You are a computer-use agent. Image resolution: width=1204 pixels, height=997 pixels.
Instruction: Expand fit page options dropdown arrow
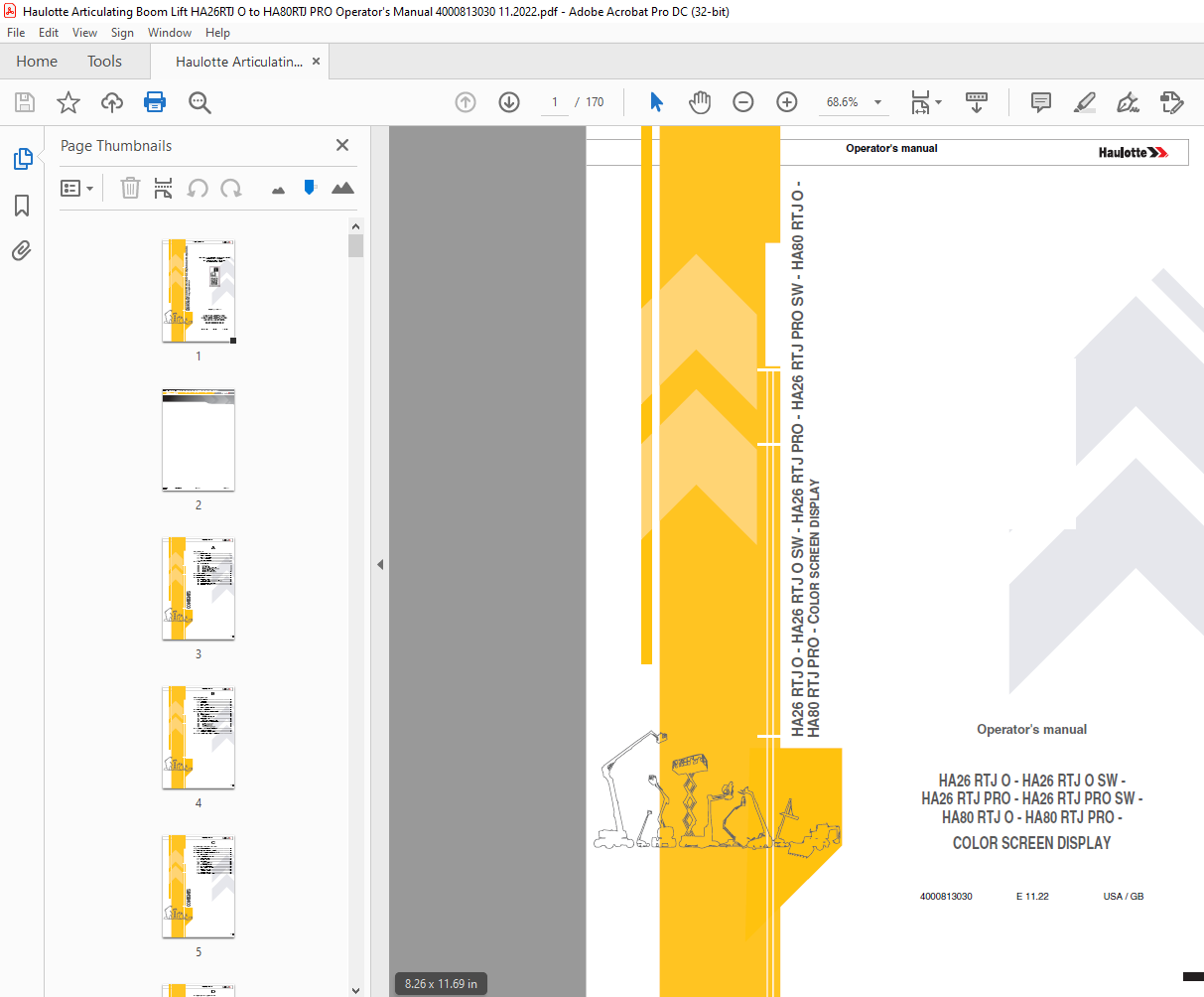(x=938, y=102)
